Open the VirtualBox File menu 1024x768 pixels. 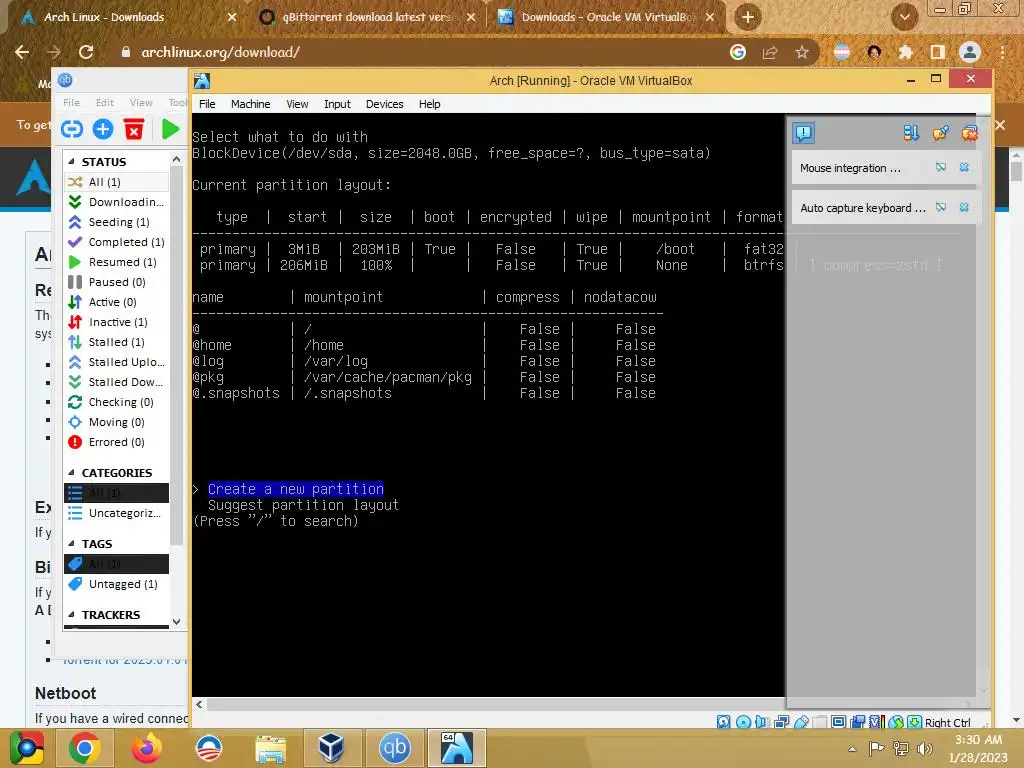(x=207, y=104)
